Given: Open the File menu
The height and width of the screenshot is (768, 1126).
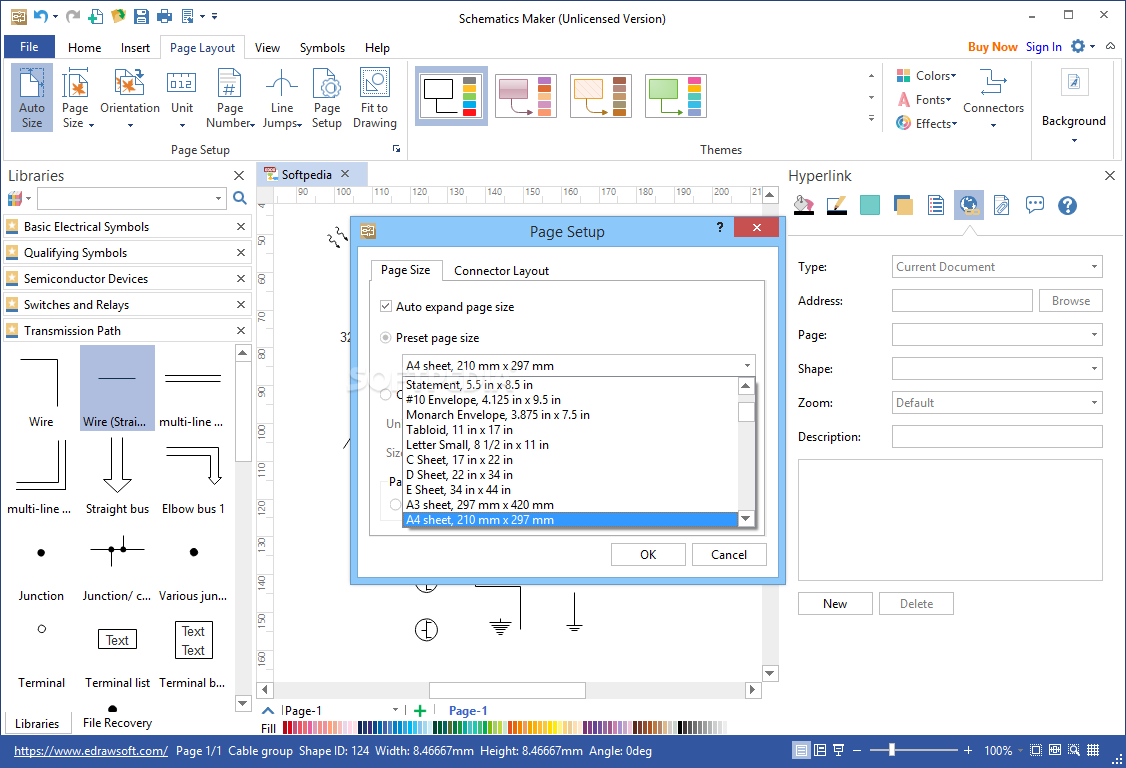Looking at the screenshot, I should click(29, 47).
